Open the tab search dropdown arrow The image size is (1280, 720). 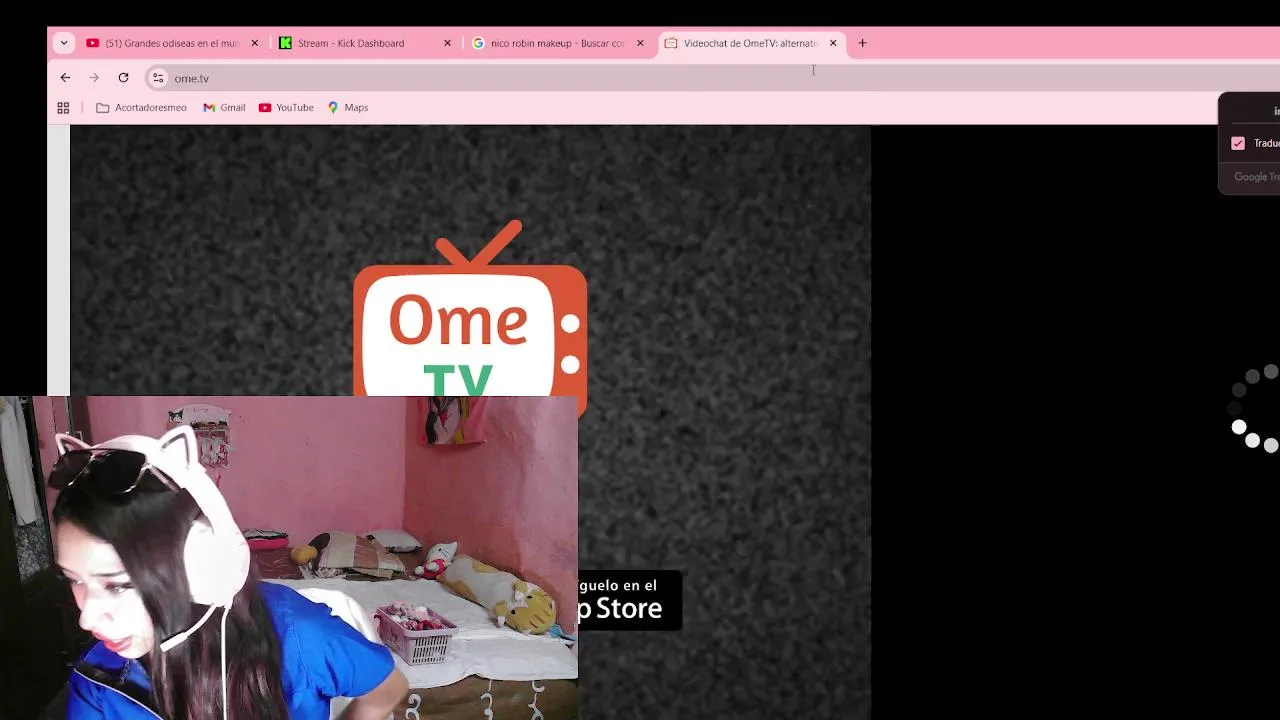(x=64, y=43)
